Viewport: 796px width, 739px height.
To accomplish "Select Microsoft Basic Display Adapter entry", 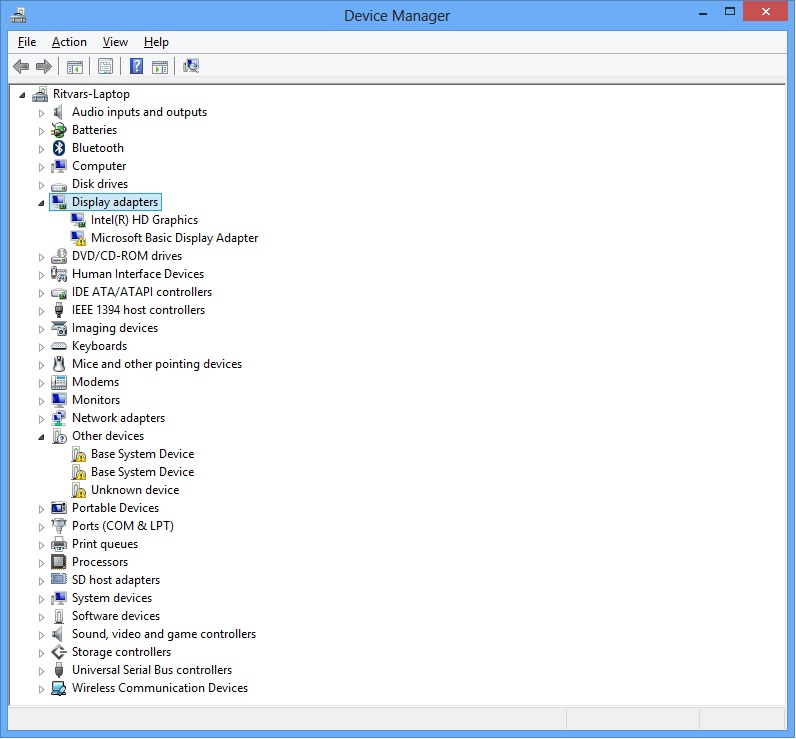I will (x=175, y=238).
